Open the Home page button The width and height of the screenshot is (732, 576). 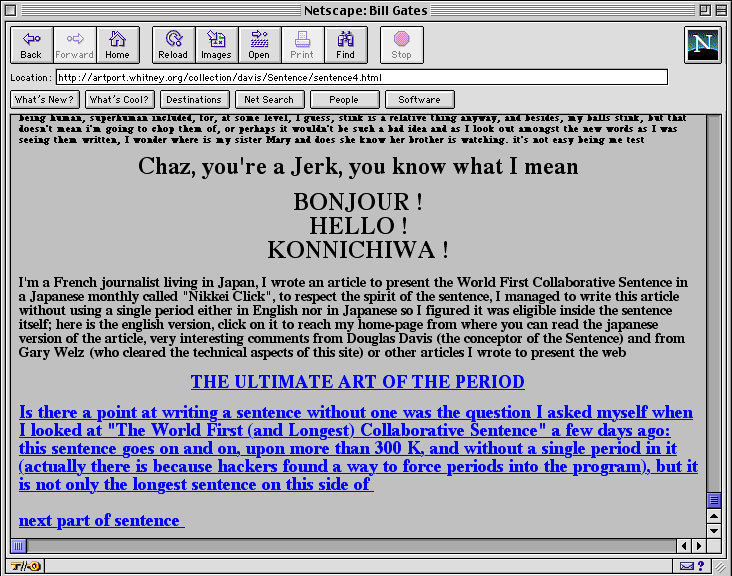(x=118, y=45)
